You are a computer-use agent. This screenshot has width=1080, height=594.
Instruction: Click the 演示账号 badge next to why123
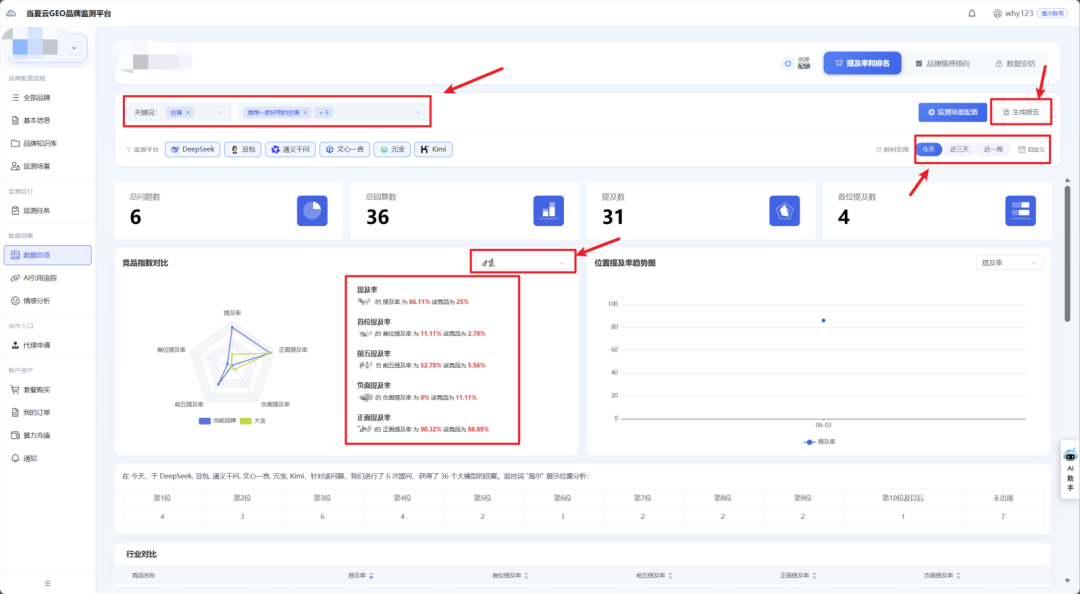(x=1052, y=13)
